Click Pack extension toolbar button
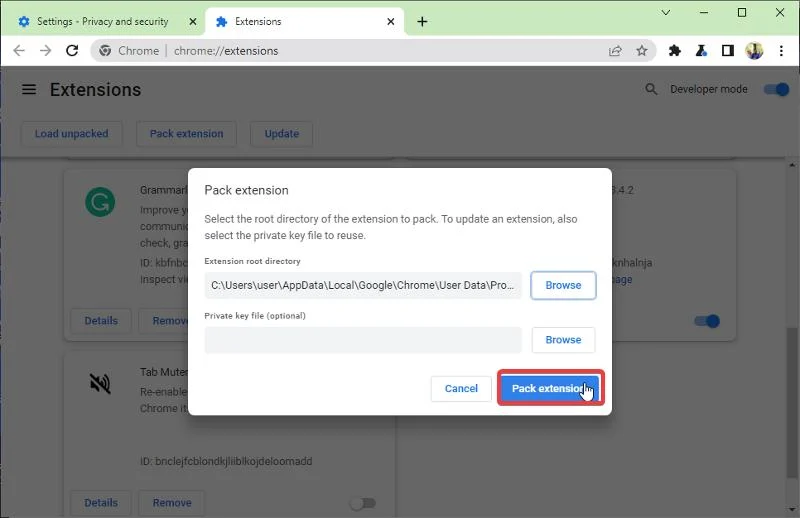The width and height of the screenshot is (800, 518). (186, 134)
